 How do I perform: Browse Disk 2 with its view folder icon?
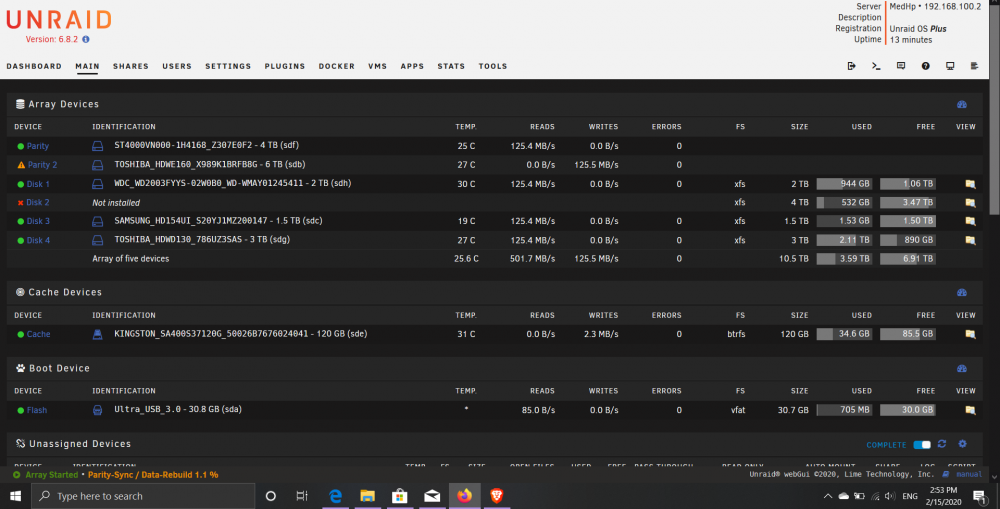970,203
